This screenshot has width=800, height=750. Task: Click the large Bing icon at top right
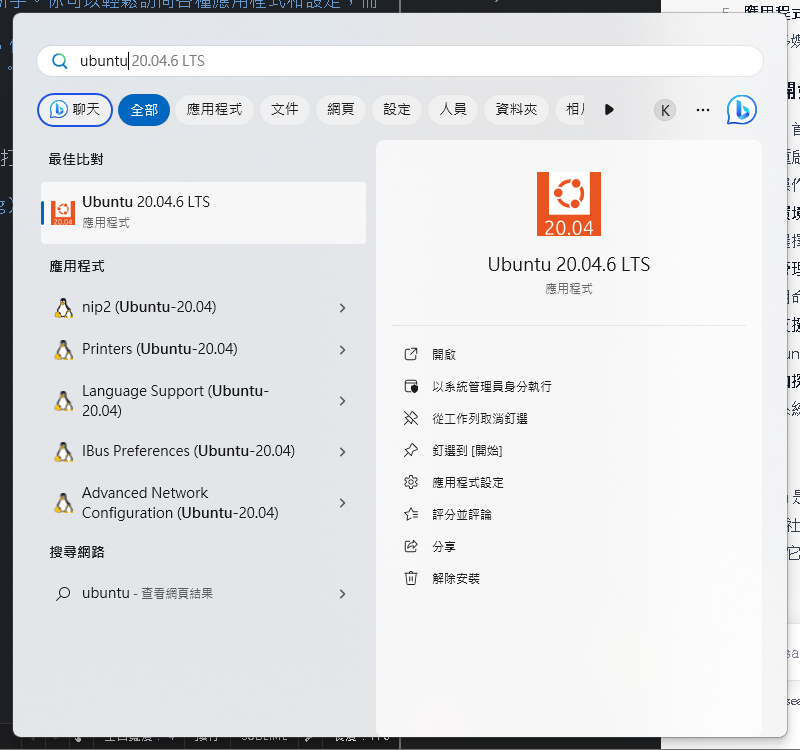(742, 110)
